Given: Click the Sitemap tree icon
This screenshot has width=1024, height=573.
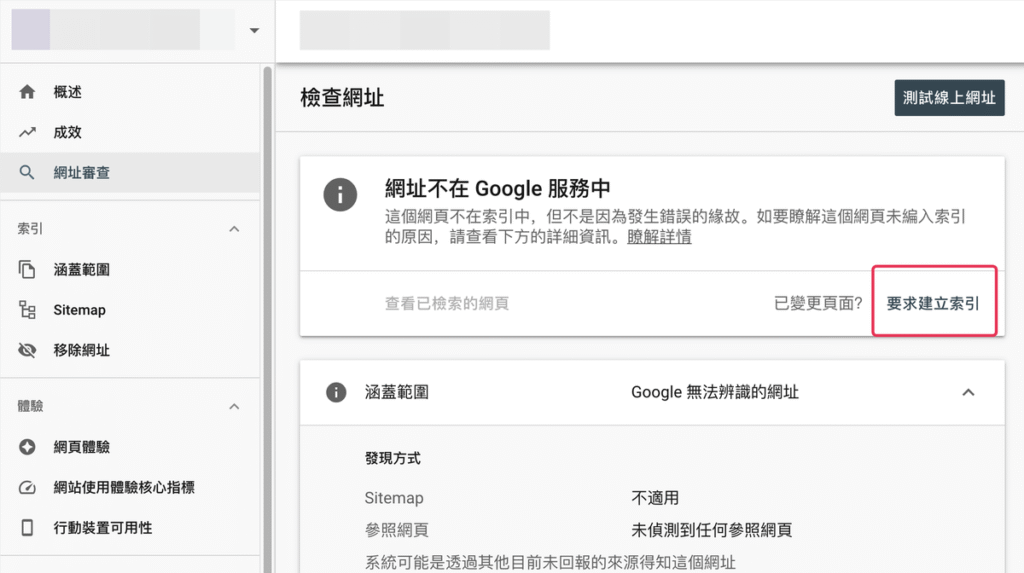Looking at the screenshot, I should 27,310.
